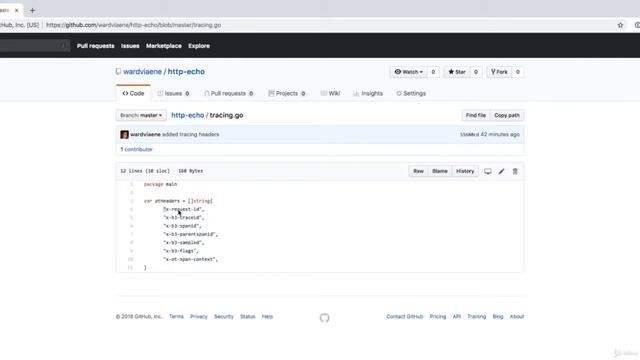Open the Contact GitHub footer link

(404, 316)
